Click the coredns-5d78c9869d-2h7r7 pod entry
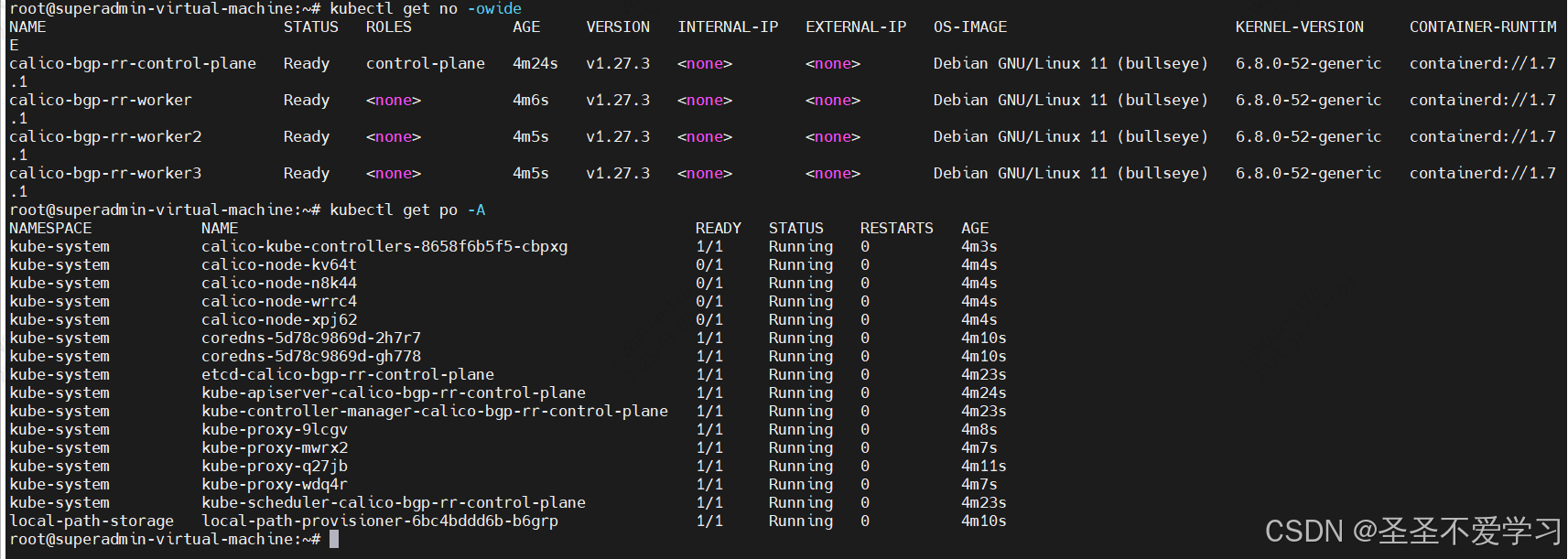Viewport: 1568px width, 559px height. pyautogui.click(x=311, y=338)
